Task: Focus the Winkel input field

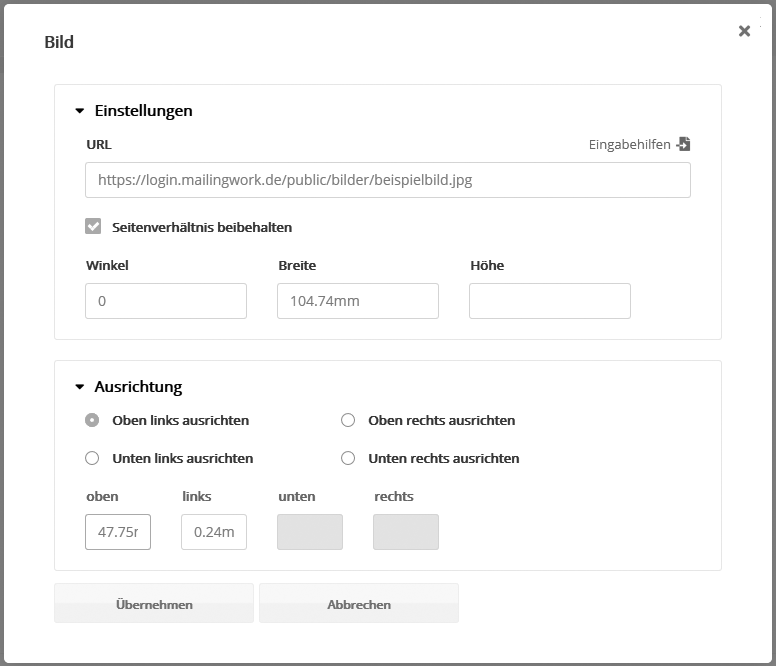Action: point(166,301)
